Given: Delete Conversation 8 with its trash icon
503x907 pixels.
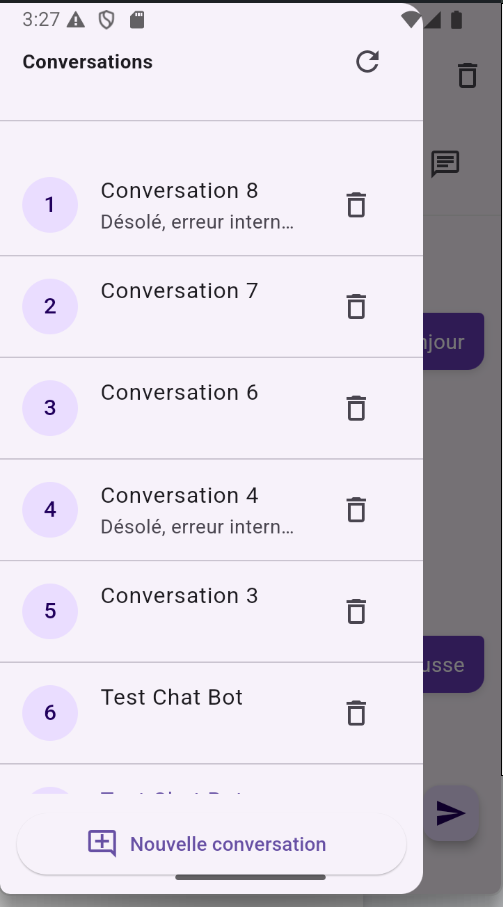Looking at the screenshot, I should point(356,205).
